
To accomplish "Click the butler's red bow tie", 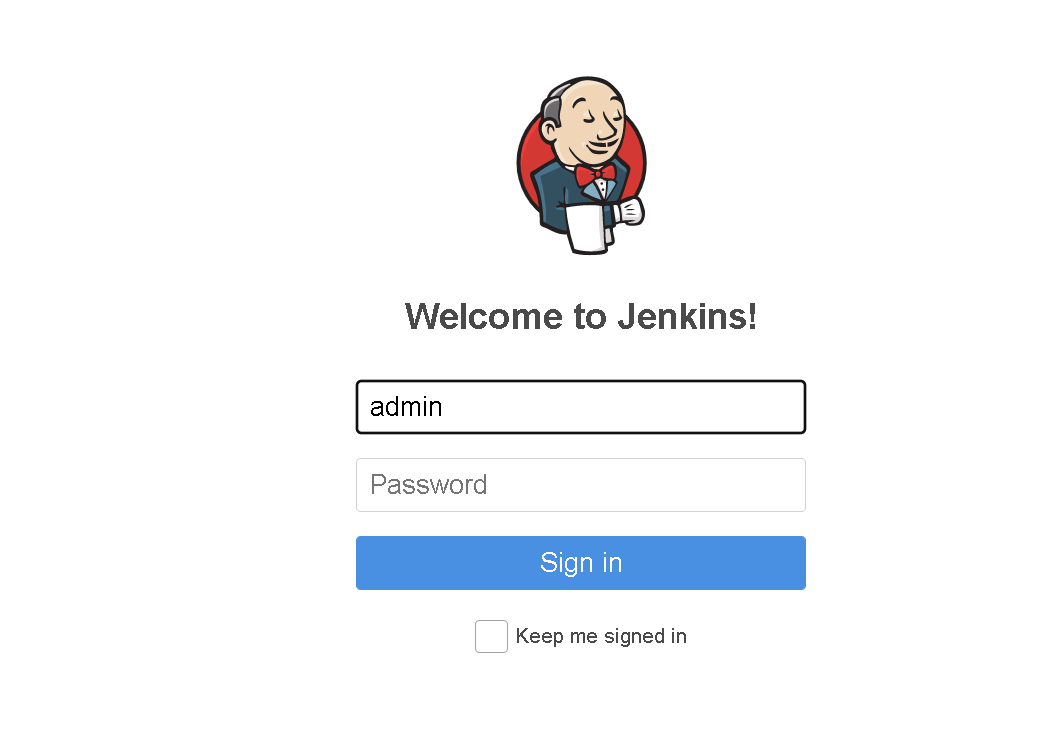I will point(595,175).
